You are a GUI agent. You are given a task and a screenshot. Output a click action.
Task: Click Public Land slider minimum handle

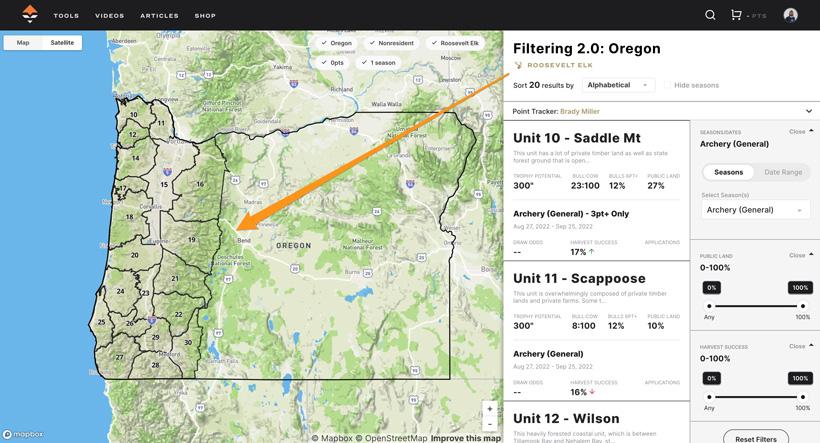coord(709,306)
